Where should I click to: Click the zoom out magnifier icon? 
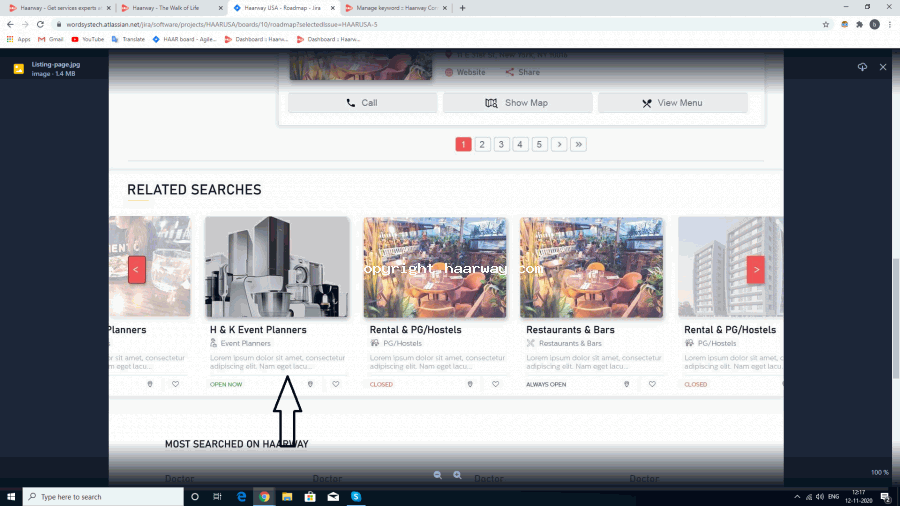point(437,476)
